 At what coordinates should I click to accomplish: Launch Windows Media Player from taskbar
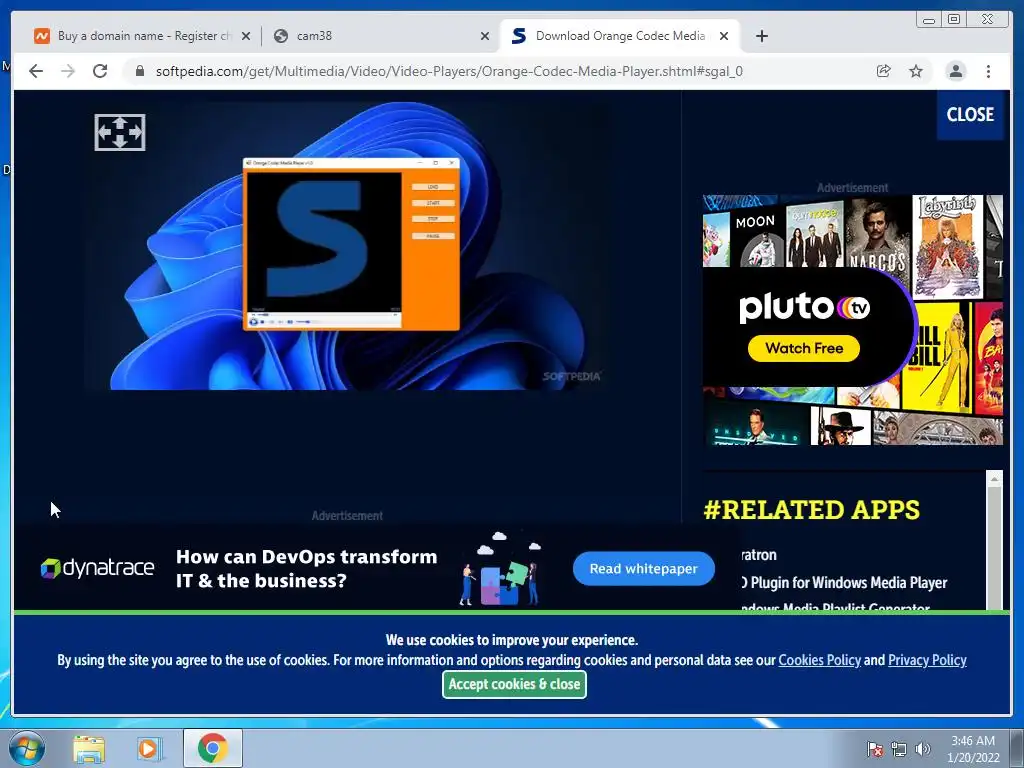pyautogui.click(x=150, y=748)
